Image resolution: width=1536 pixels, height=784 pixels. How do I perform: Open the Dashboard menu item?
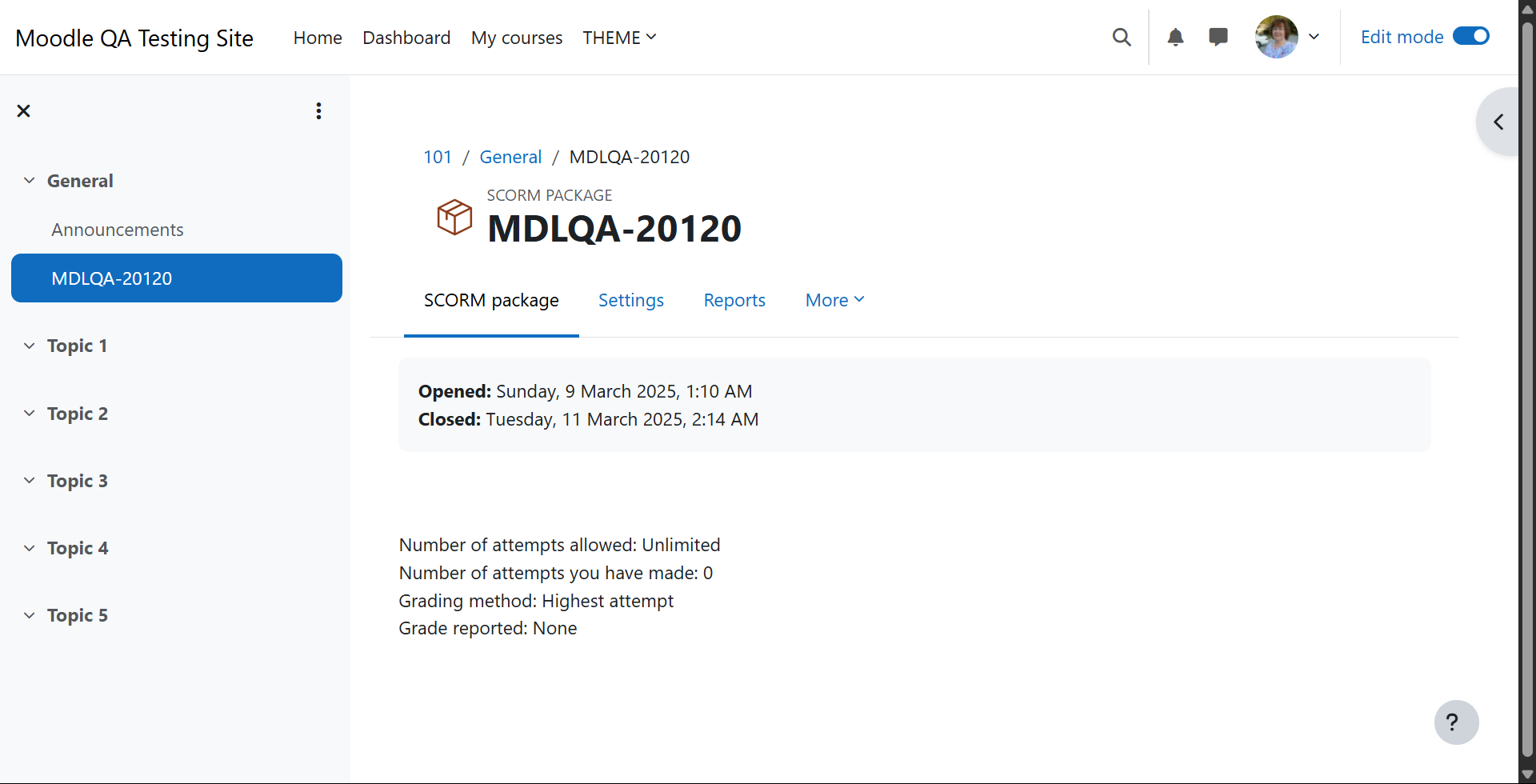(x=406, y=38)
